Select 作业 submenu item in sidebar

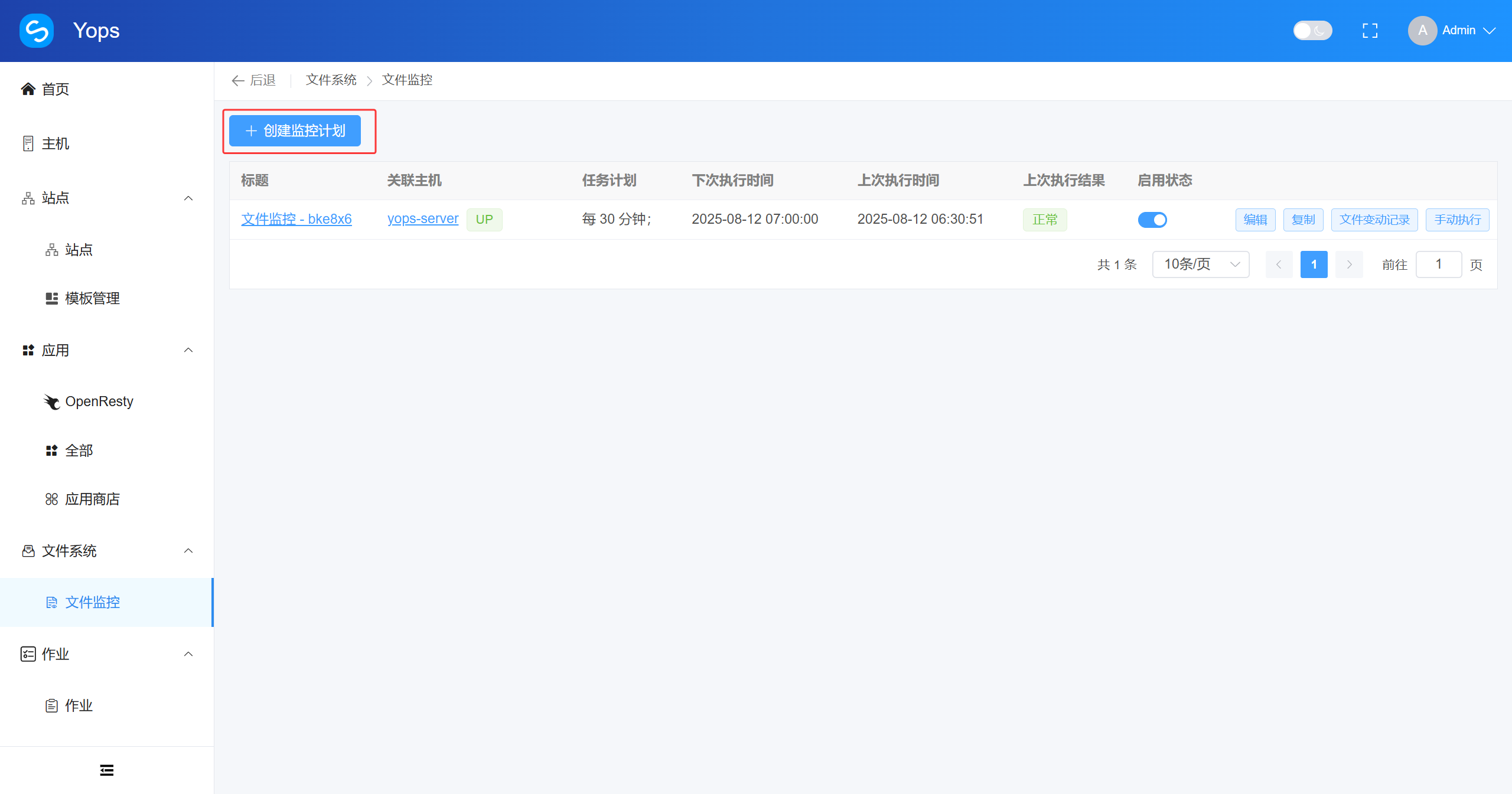coord(79,705)
